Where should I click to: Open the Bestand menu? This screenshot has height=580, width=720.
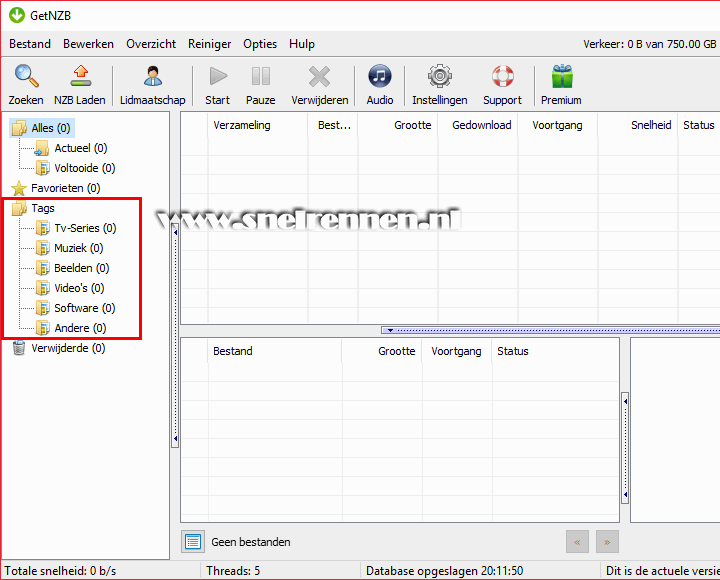(30, 44)
